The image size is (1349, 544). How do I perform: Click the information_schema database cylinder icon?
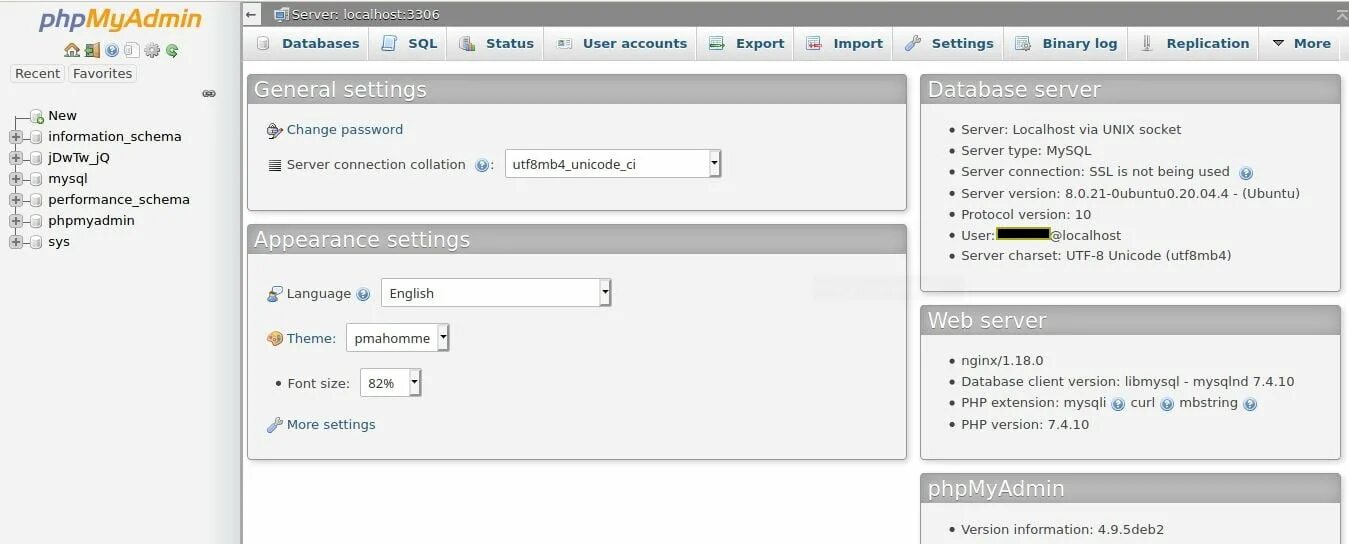click(x=37, y=137)
